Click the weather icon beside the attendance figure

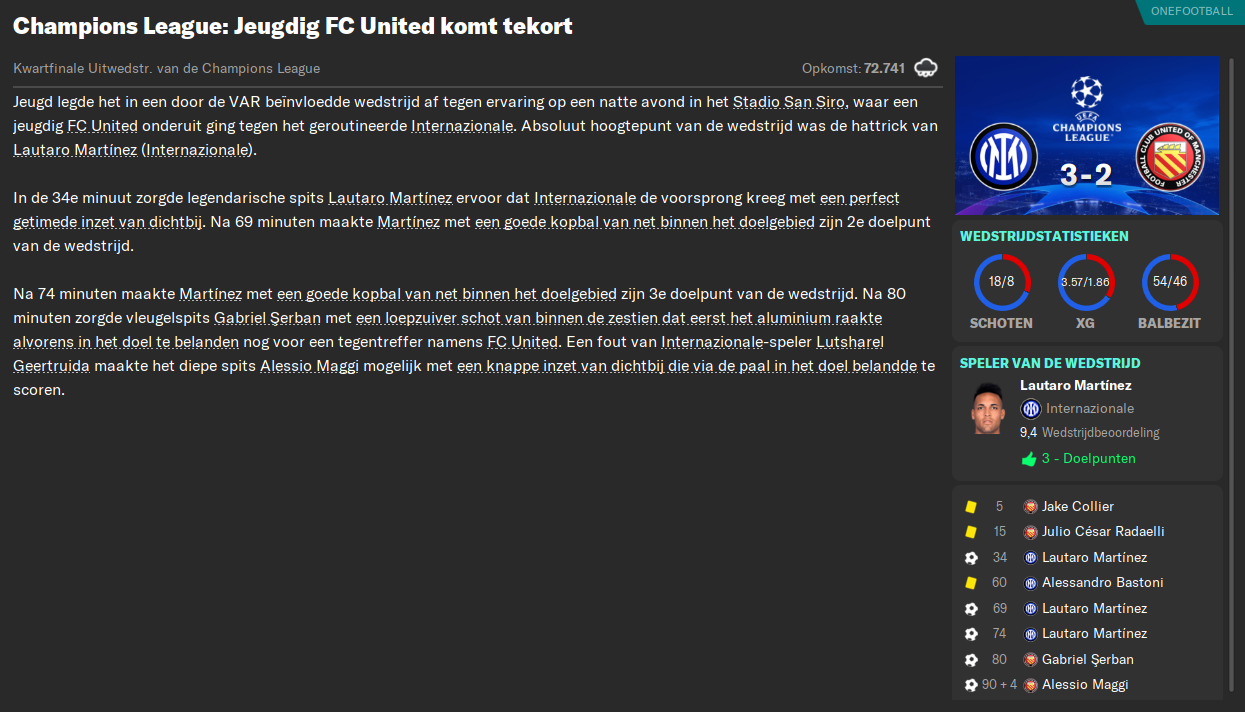[x=926, y=66]
